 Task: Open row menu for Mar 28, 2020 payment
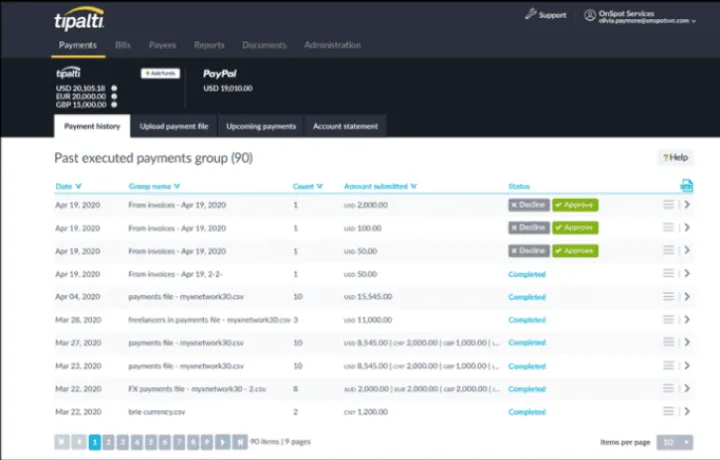click(669, 319)
